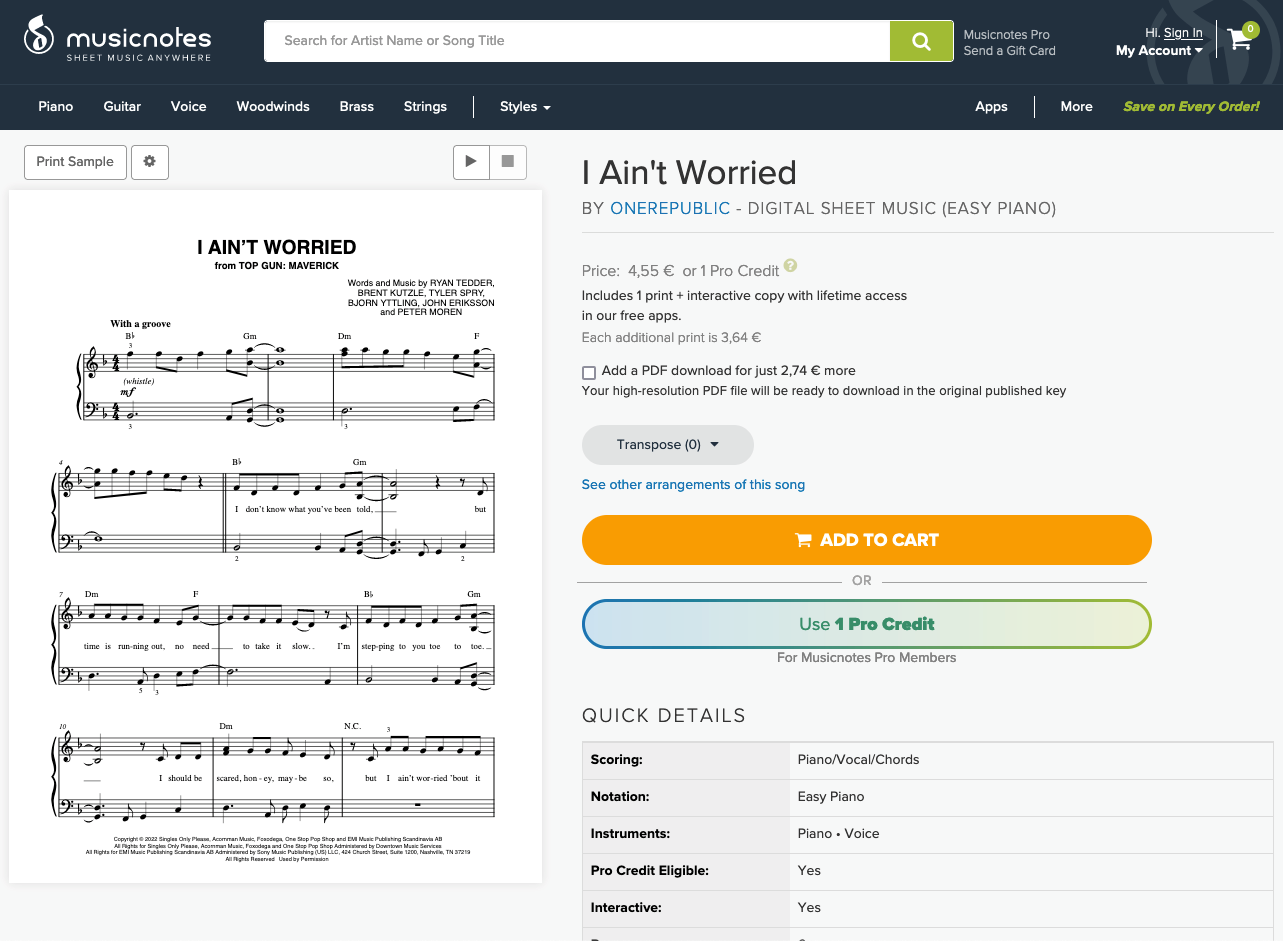Click the Pro Credit Eligible label
Viewport: 1283px width, 941px height.
pos(650,871)
